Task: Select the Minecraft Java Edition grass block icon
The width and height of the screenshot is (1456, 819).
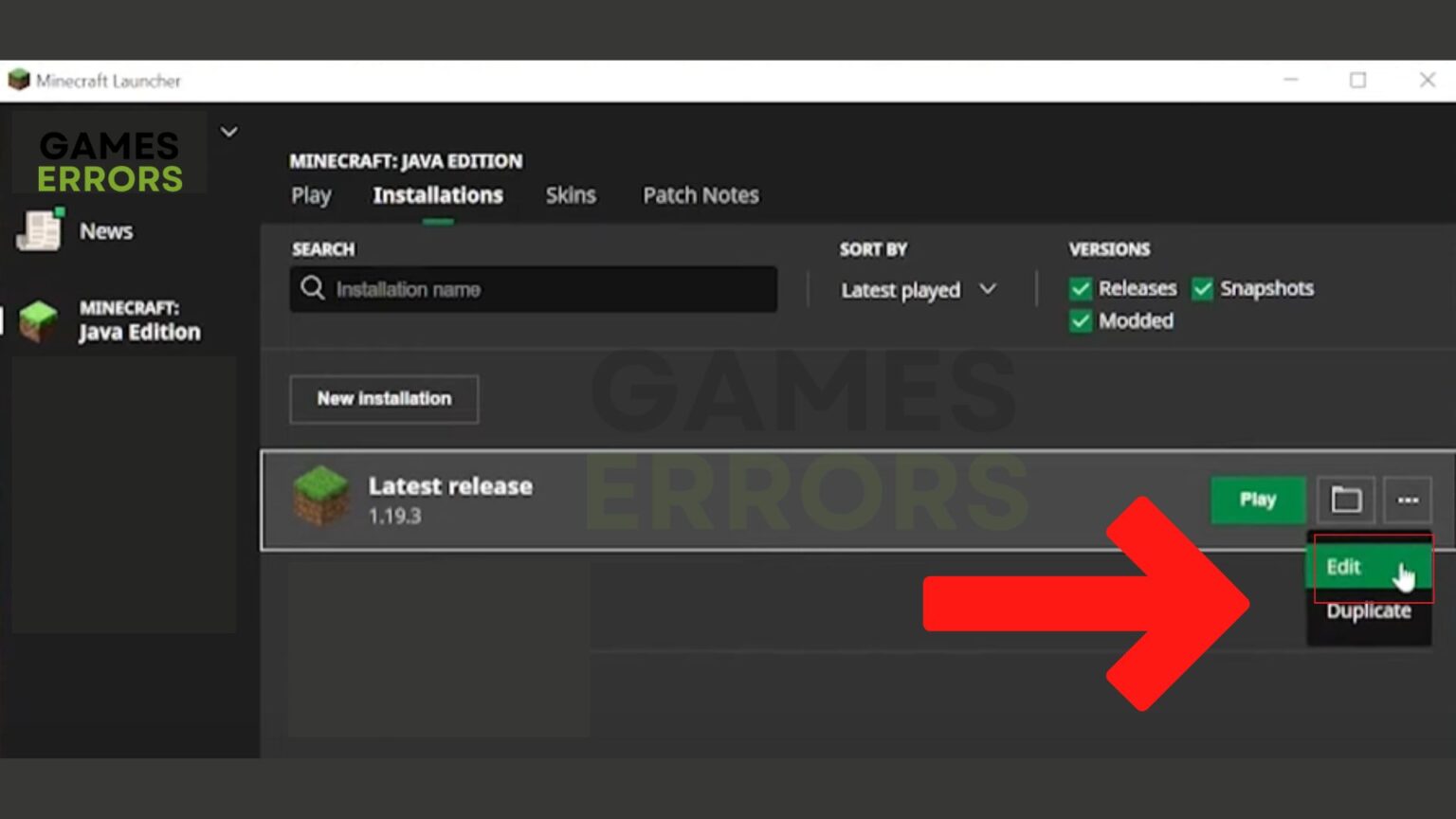Action: point(39,320)
